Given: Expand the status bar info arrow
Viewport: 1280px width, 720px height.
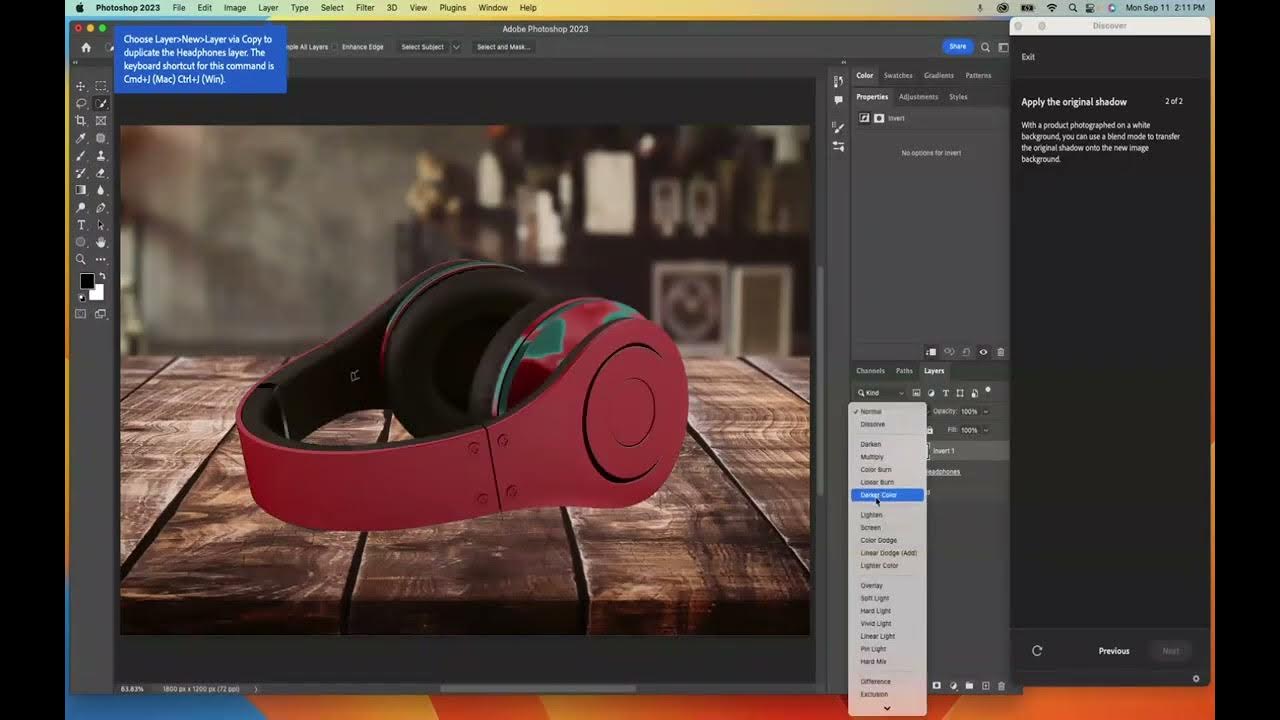Looking at the screenshot, I should click(256, 689).
